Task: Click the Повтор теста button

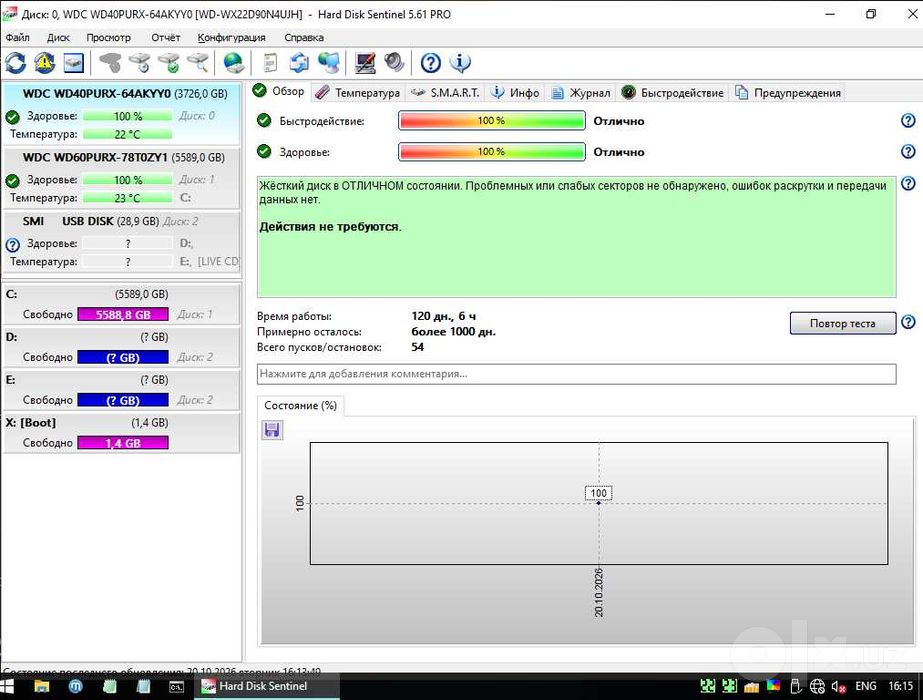Action: [842, 323]
